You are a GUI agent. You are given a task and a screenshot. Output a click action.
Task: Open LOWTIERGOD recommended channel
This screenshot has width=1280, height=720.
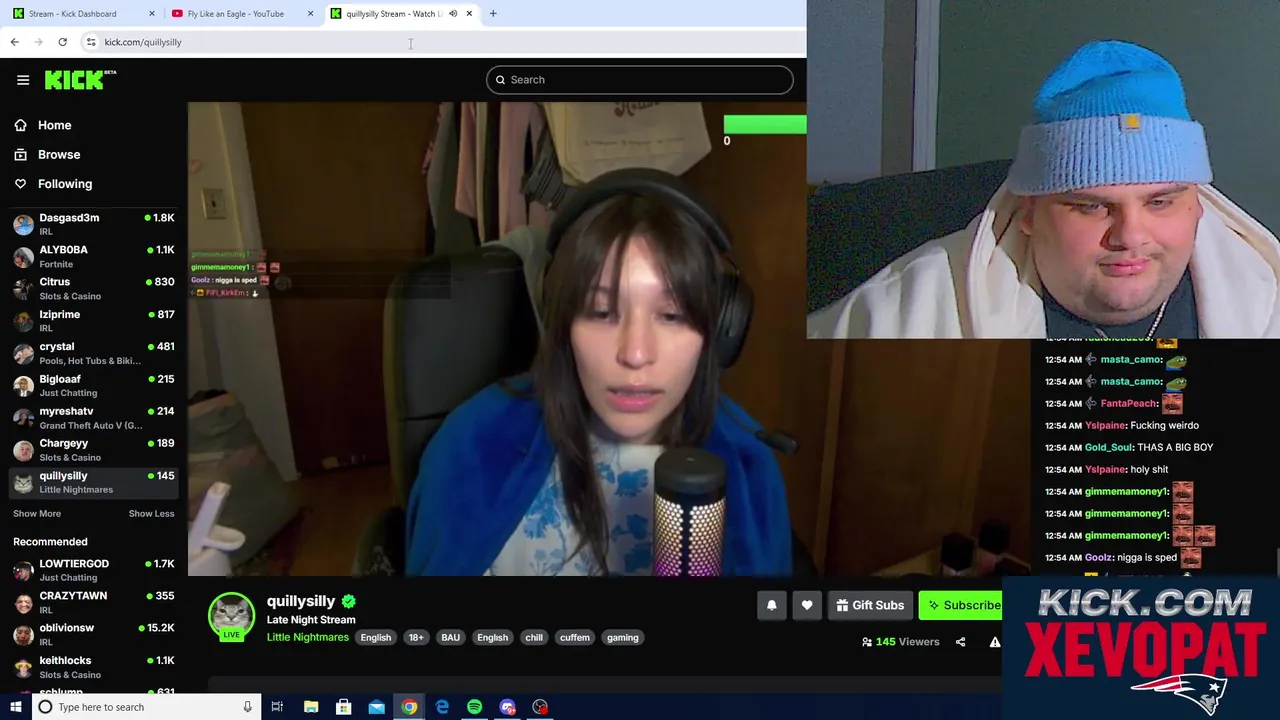(x=93, y=570)
